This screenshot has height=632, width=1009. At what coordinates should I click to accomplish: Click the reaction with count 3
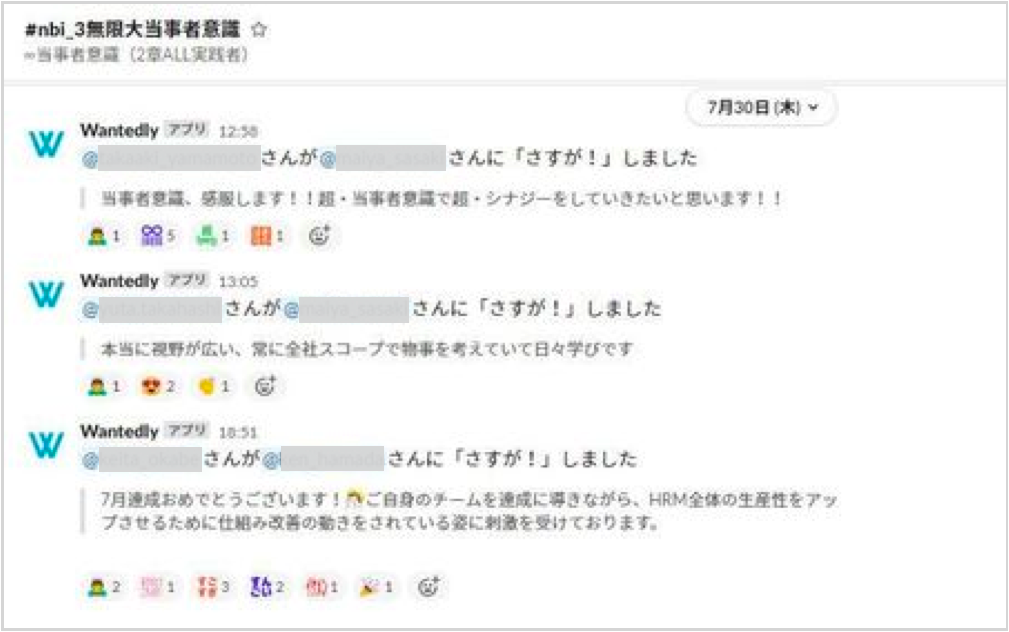pyautogui.click(x=213, y=587)
